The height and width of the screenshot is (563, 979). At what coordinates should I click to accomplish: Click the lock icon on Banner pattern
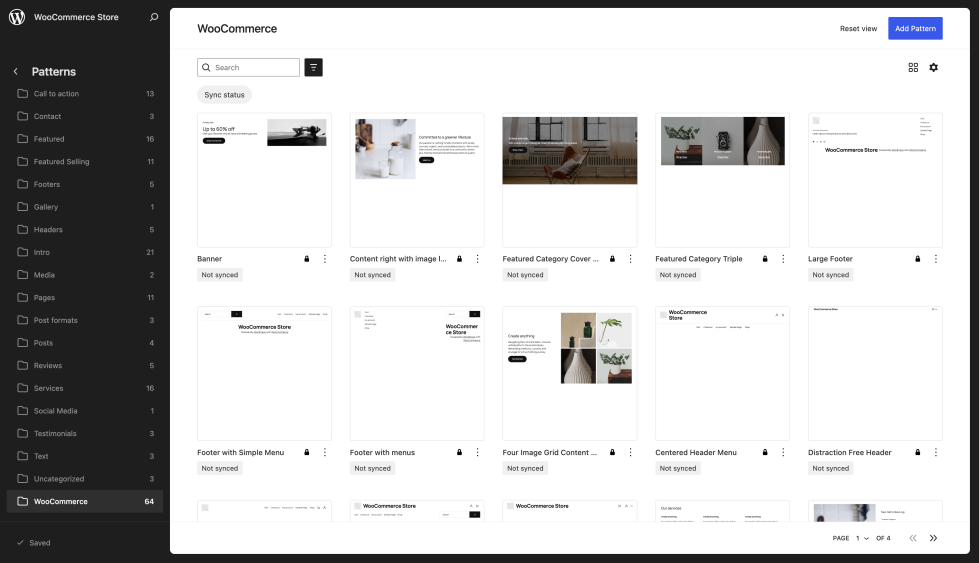307,258
